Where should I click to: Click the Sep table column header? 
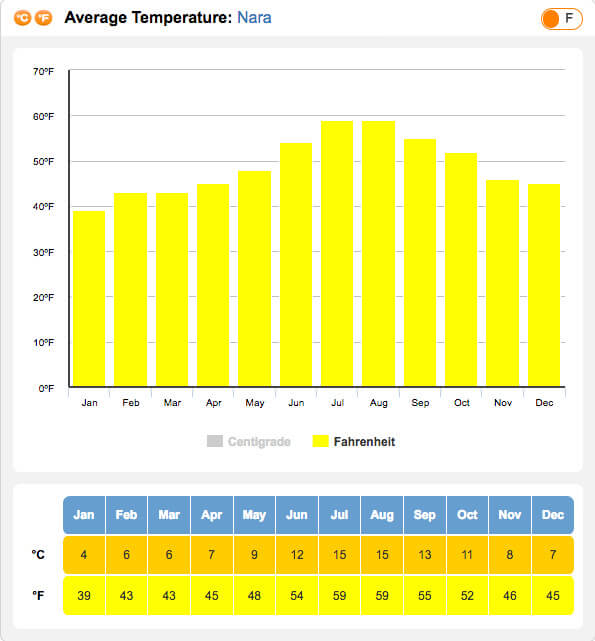[x=425, y=515]
